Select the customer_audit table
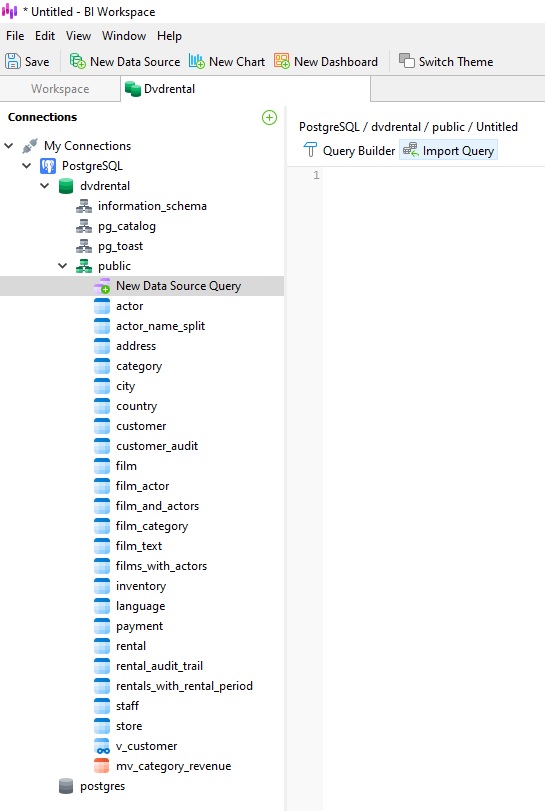Viewport: 545px width, 811px height. [157, 446]
